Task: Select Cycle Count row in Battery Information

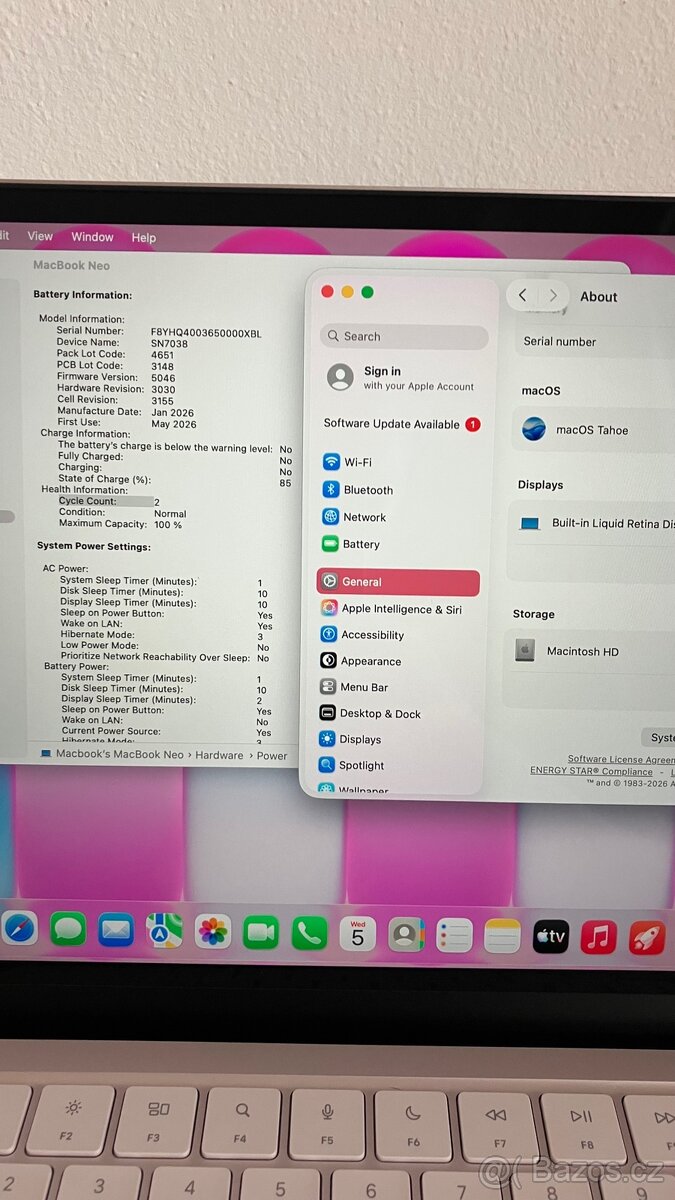Action: (x=108, y=502)
